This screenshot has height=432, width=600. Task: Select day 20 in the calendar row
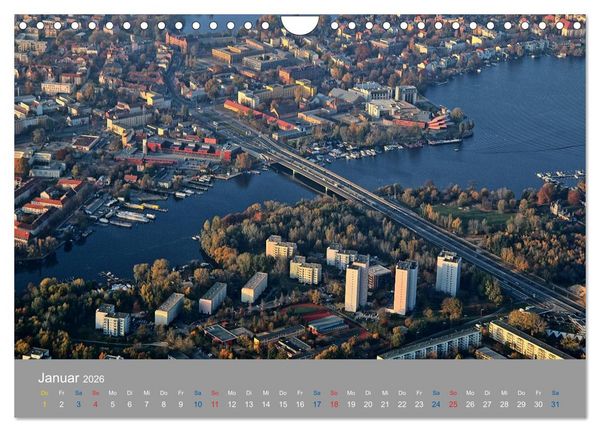(368, 404)
